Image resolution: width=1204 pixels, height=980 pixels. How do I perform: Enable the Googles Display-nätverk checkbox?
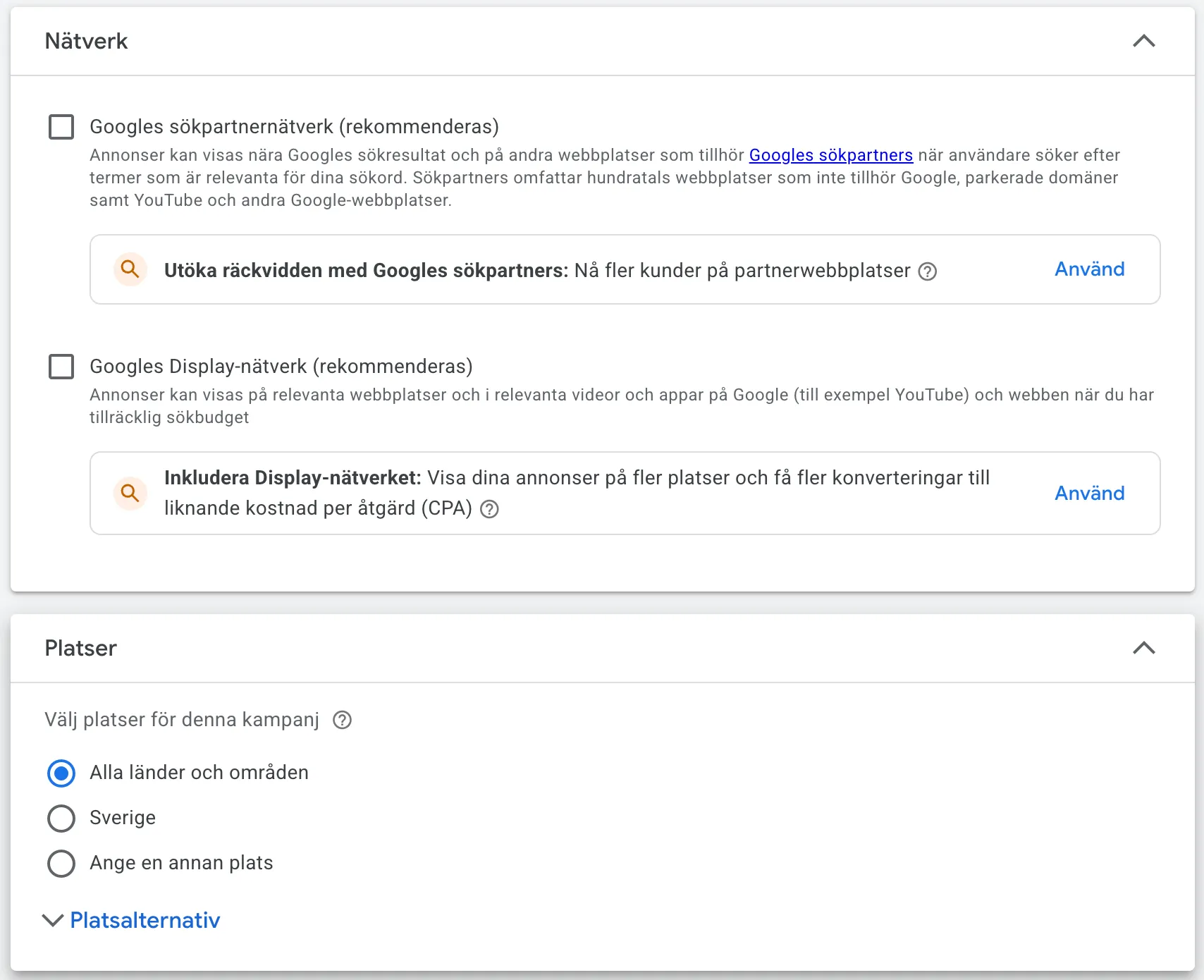[x=61, y=367]
